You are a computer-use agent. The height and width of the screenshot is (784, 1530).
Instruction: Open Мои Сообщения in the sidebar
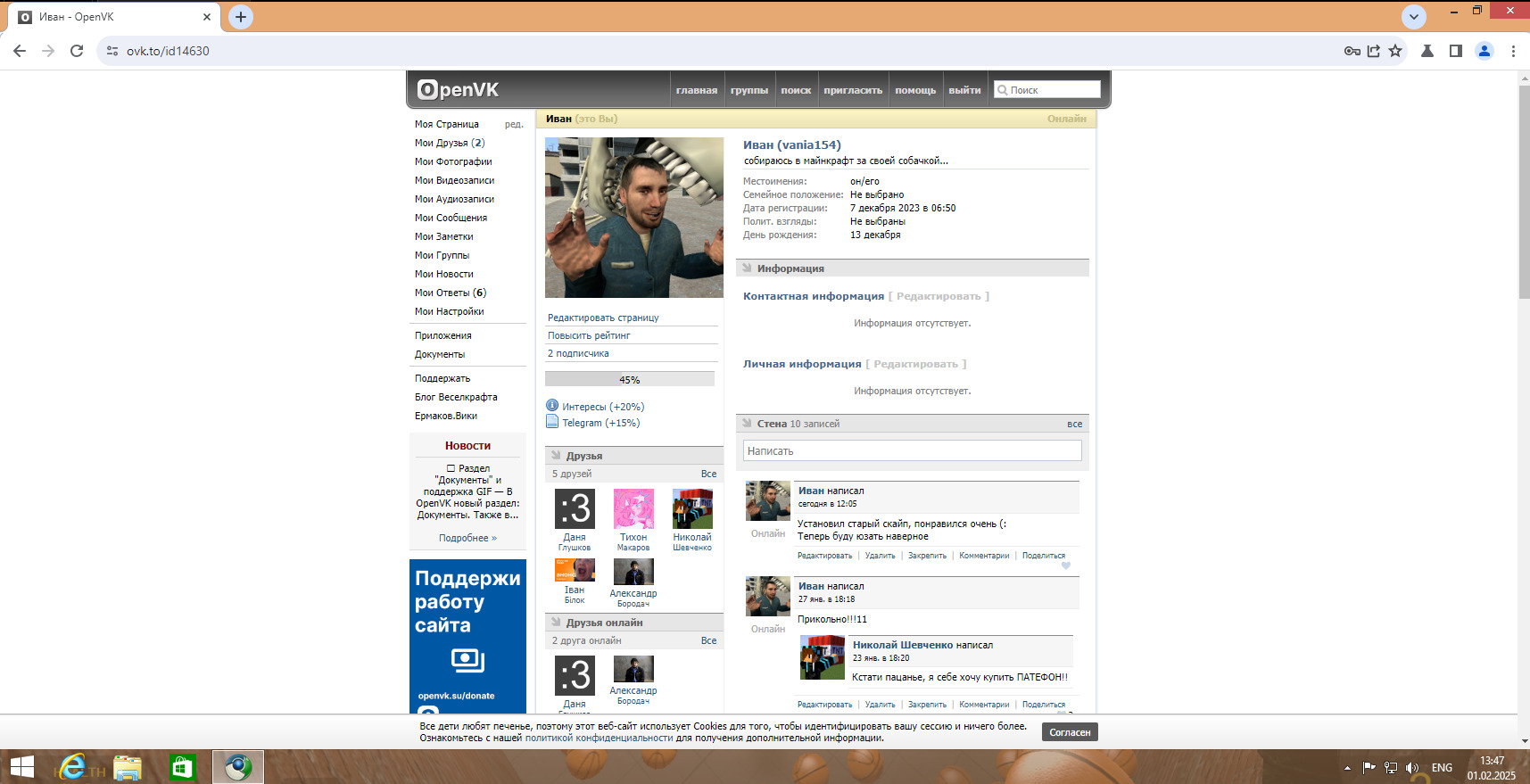pyautogui.click(x=451, y=218)
